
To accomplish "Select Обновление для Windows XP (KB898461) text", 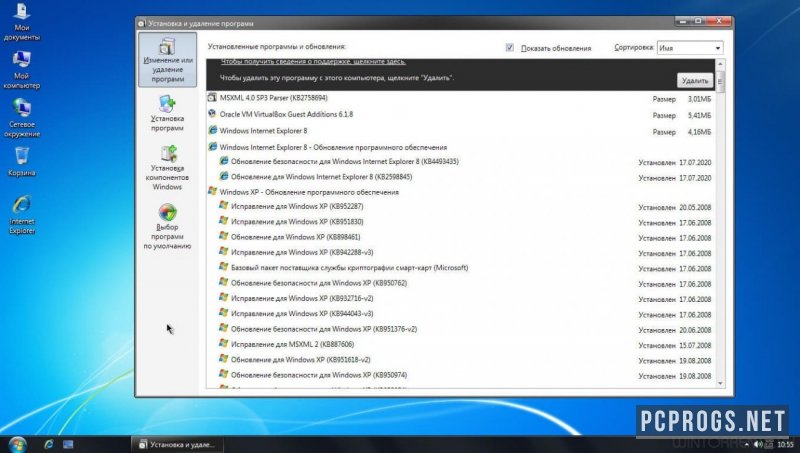I will [x=295, y=237].
